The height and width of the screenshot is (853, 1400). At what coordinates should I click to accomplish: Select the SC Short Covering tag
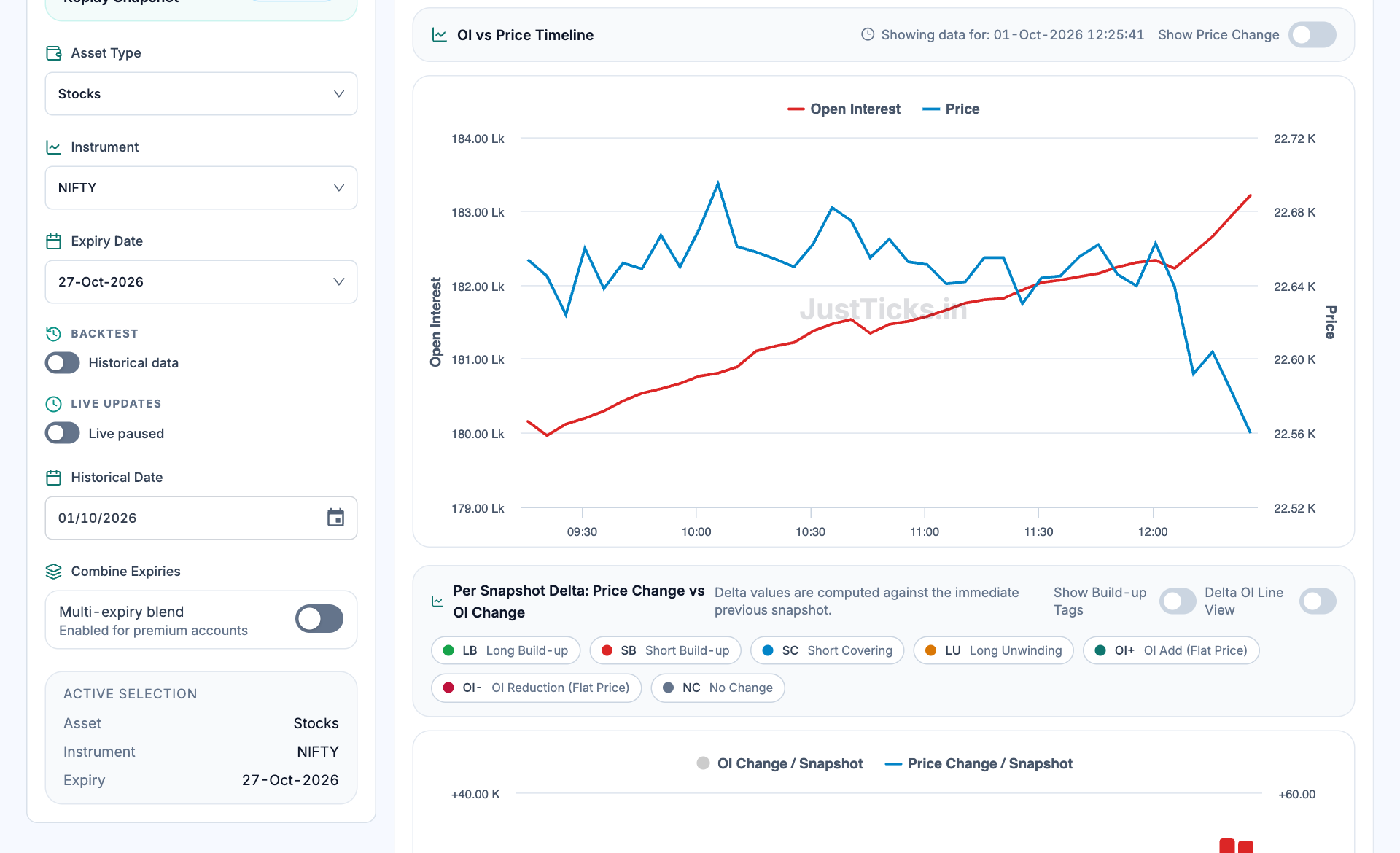(x=828, y=650)
